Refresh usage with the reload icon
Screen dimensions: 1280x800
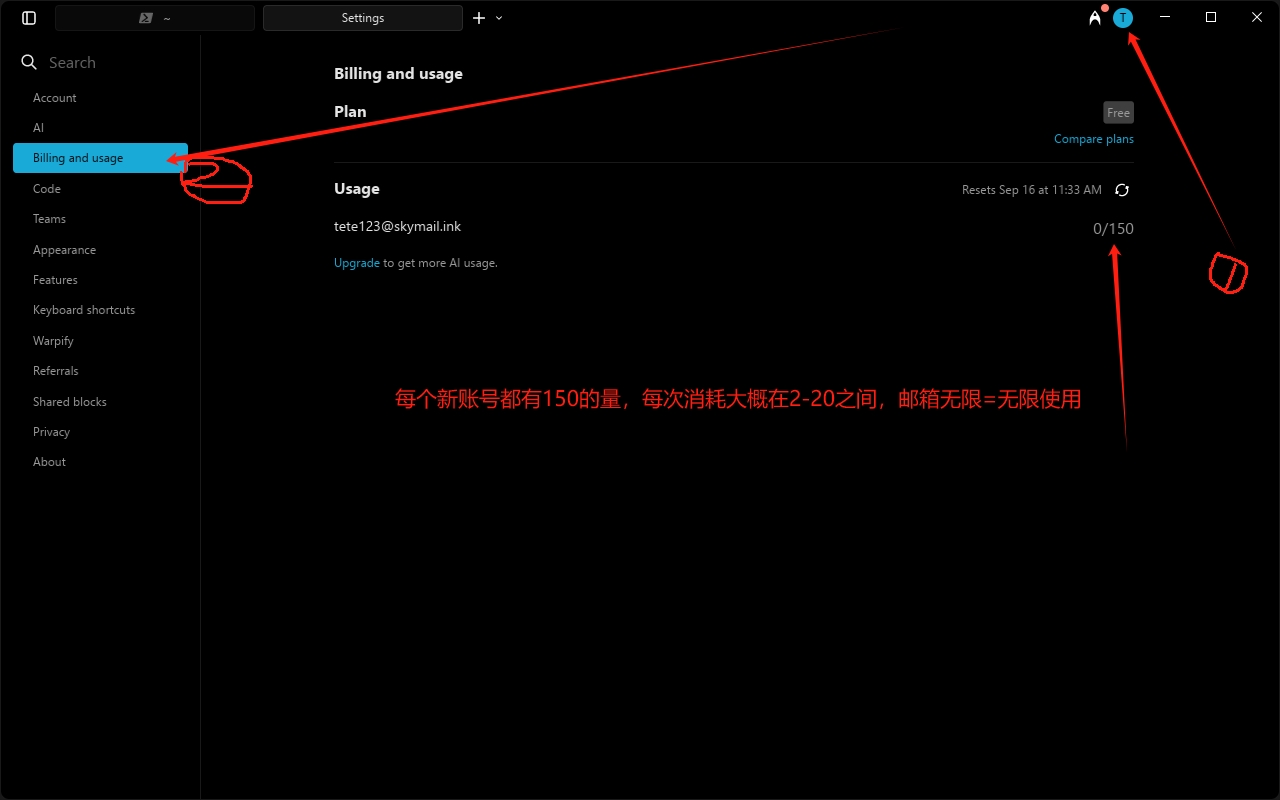coord(1122,190)
